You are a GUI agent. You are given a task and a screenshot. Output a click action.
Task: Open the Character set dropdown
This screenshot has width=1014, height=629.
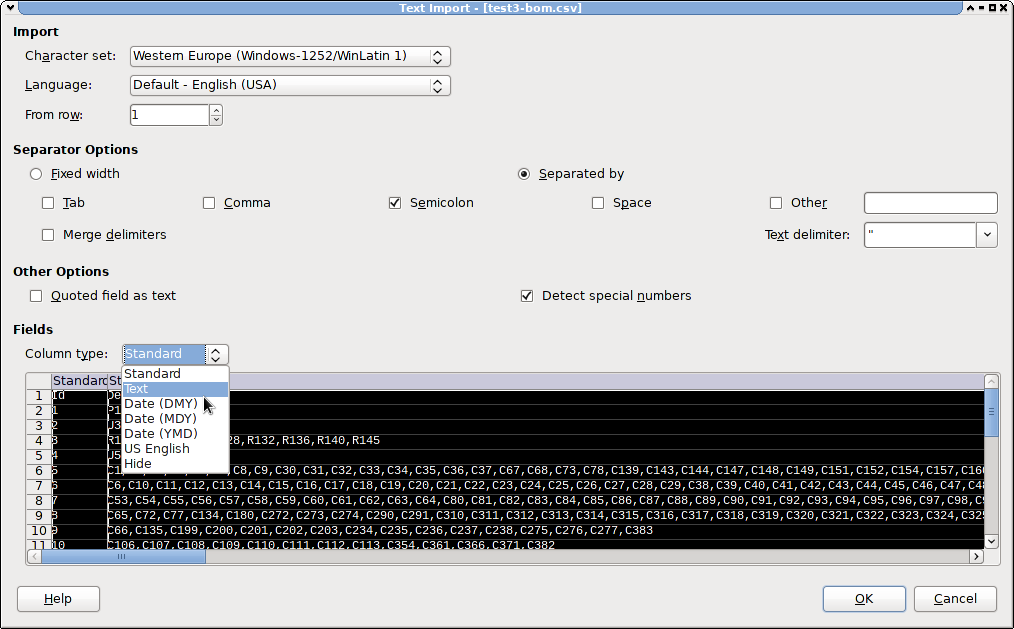(x=290, y=56)
